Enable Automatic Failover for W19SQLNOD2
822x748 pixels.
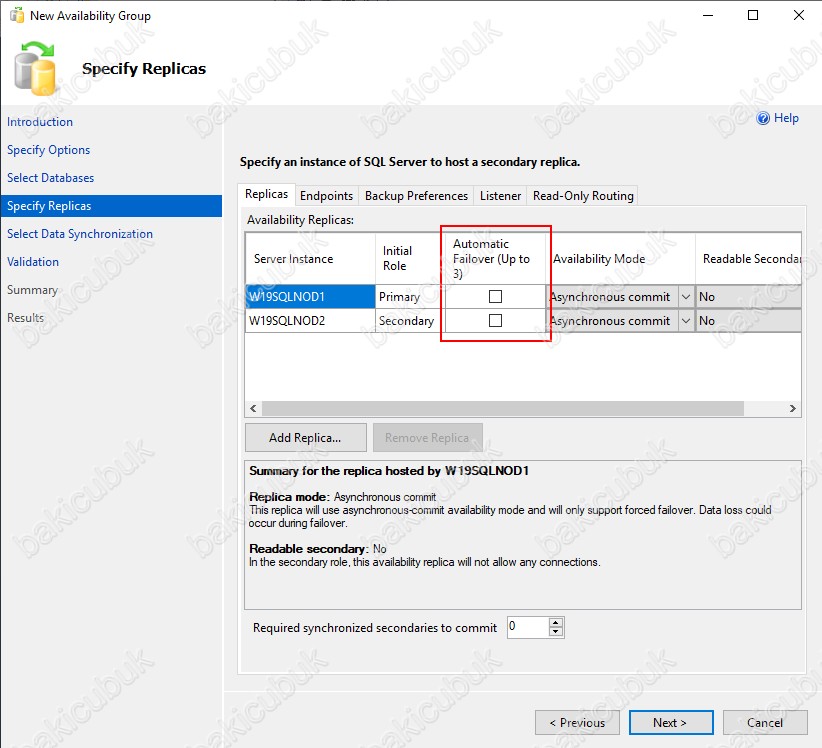point(495,321)
